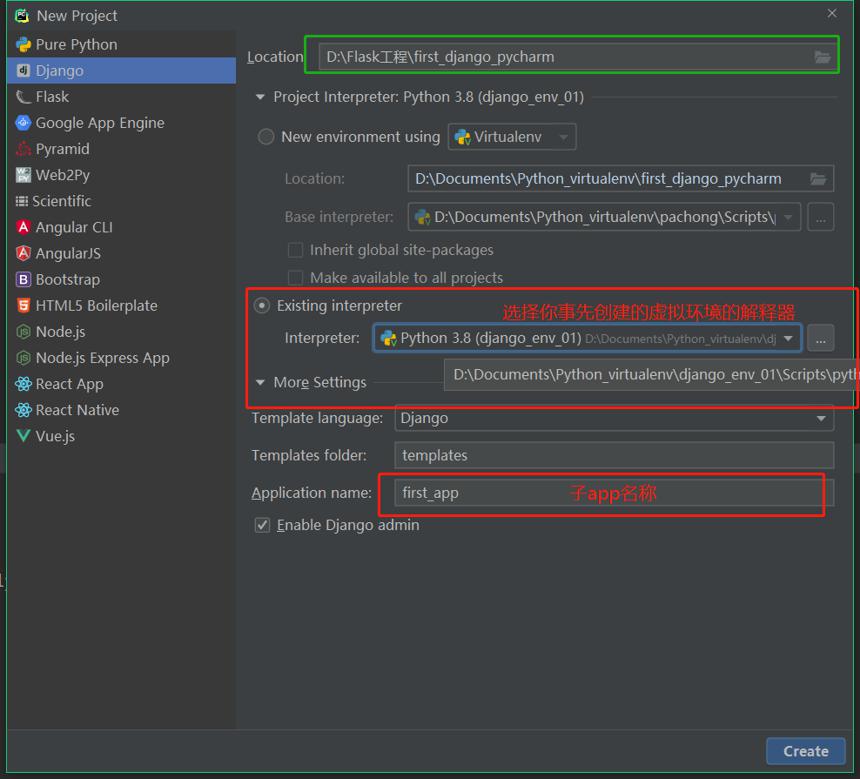The height and width of the screenshot is (779, 860).
Task: Pick the Google App Engine icon
Action: (24, 123)
